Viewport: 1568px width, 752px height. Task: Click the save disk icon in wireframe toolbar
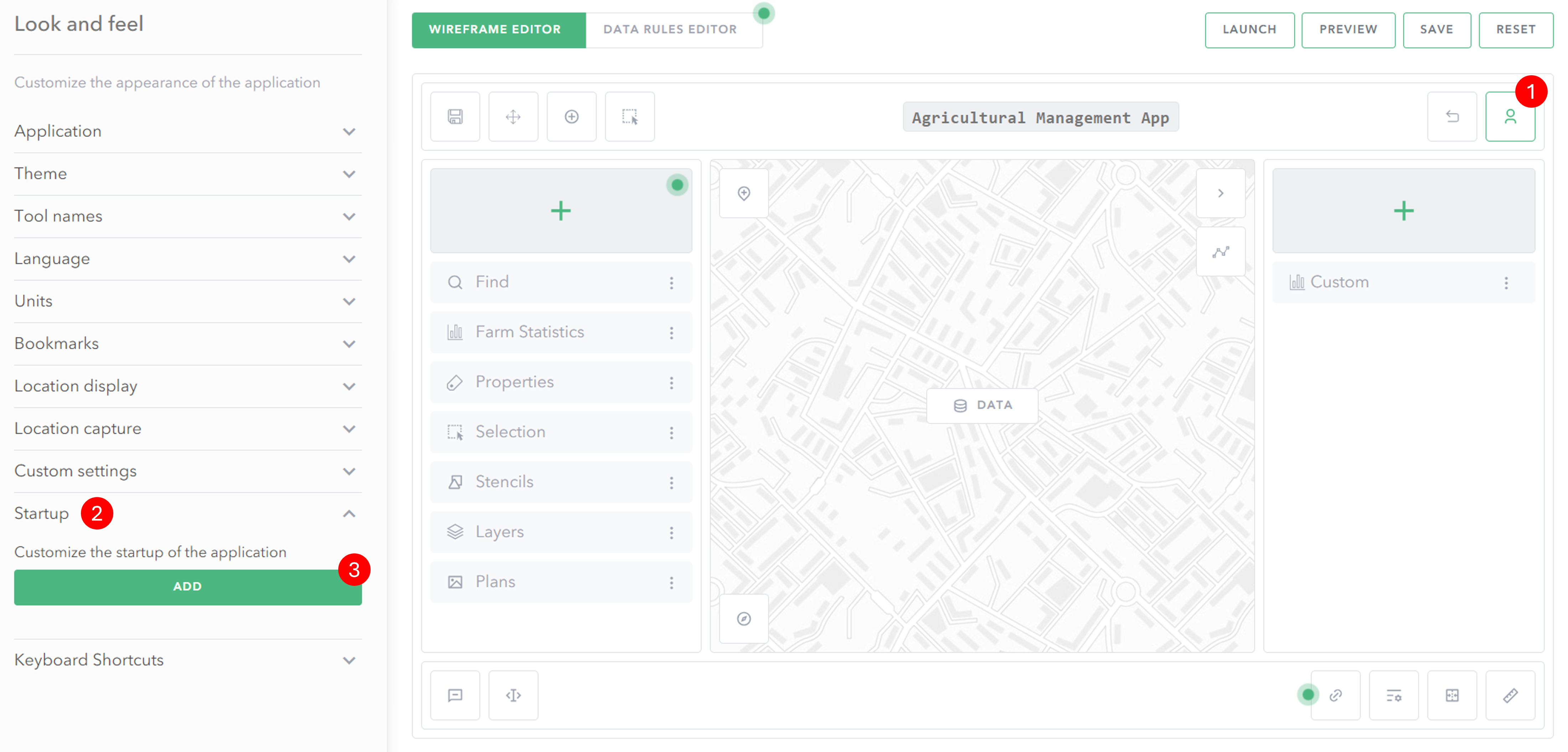pos(455,116)
